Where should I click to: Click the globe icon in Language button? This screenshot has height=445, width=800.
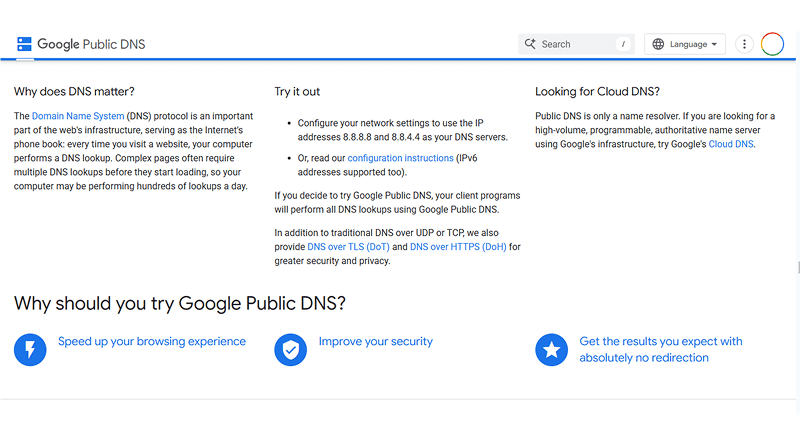pos(658,44)
